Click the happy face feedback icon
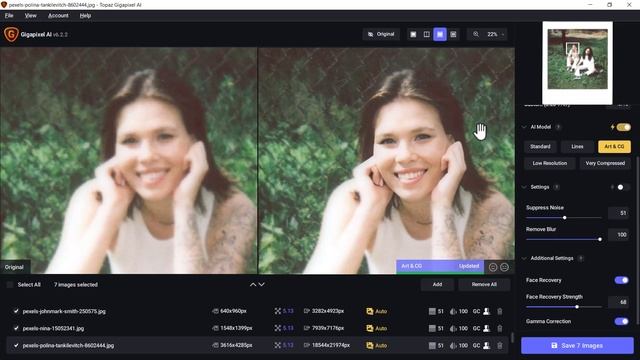 [493, 267]
